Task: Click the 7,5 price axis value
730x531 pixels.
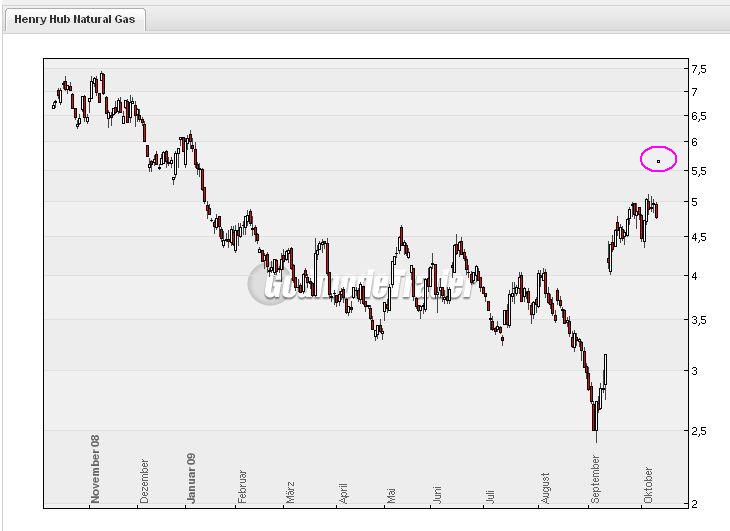Action: 699,69
